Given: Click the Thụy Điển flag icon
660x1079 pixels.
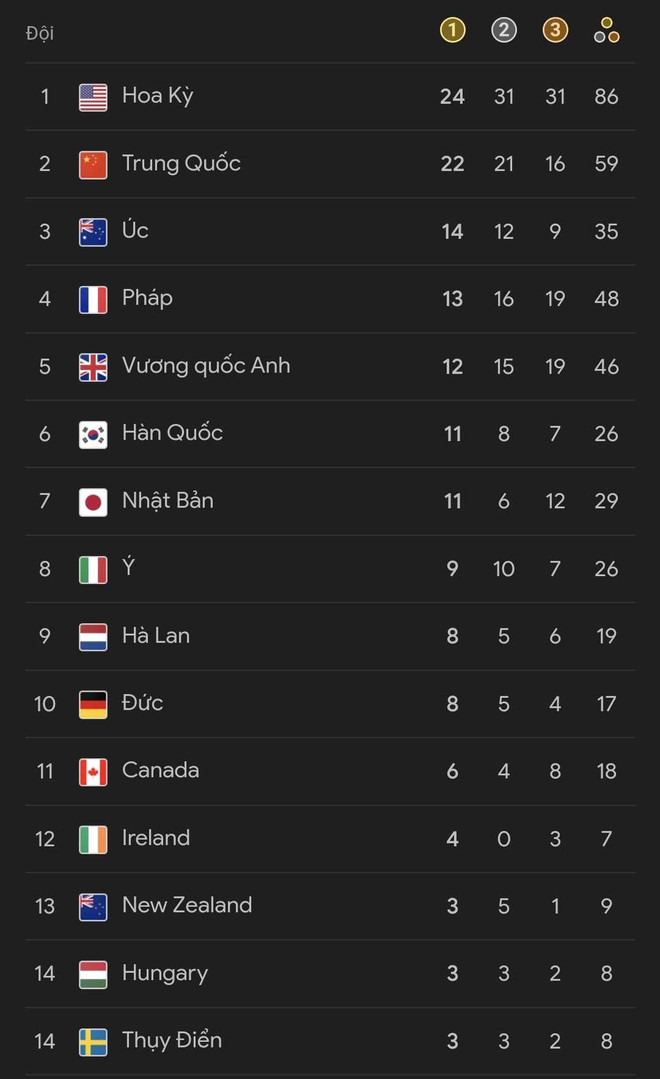Looking at the screenshot, I should pos(92,1040).
